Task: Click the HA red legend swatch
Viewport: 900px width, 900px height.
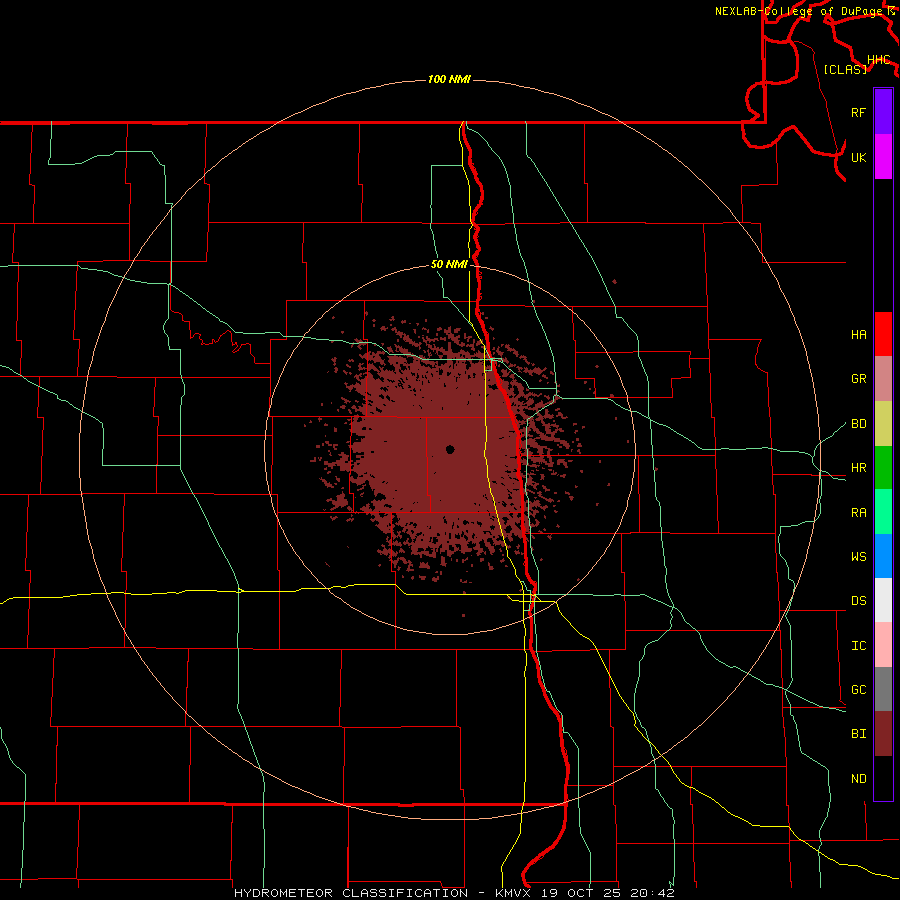Action: click(x=883, y=334)
